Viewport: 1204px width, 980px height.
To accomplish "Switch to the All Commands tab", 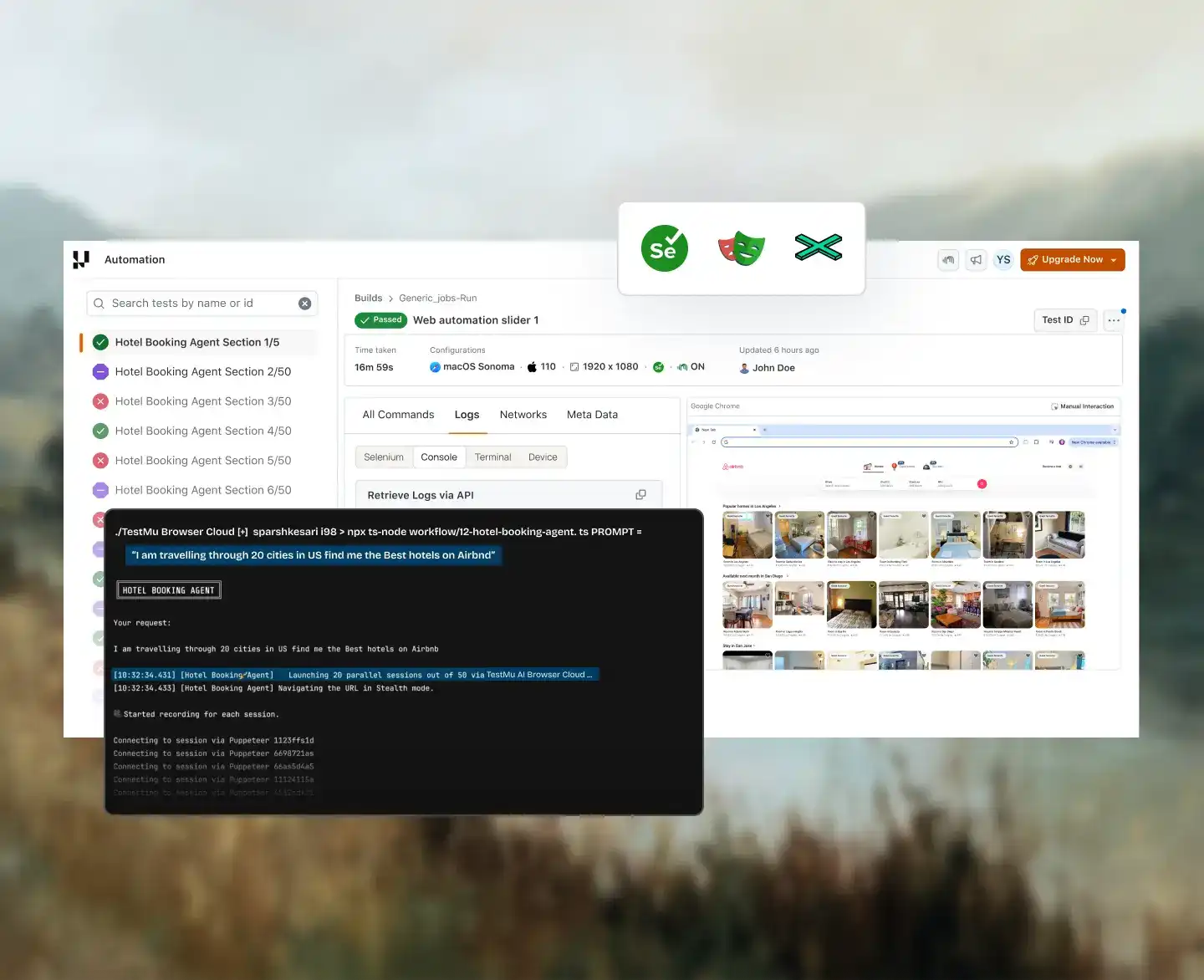I will pyautogui.click(x=398, y=415).
